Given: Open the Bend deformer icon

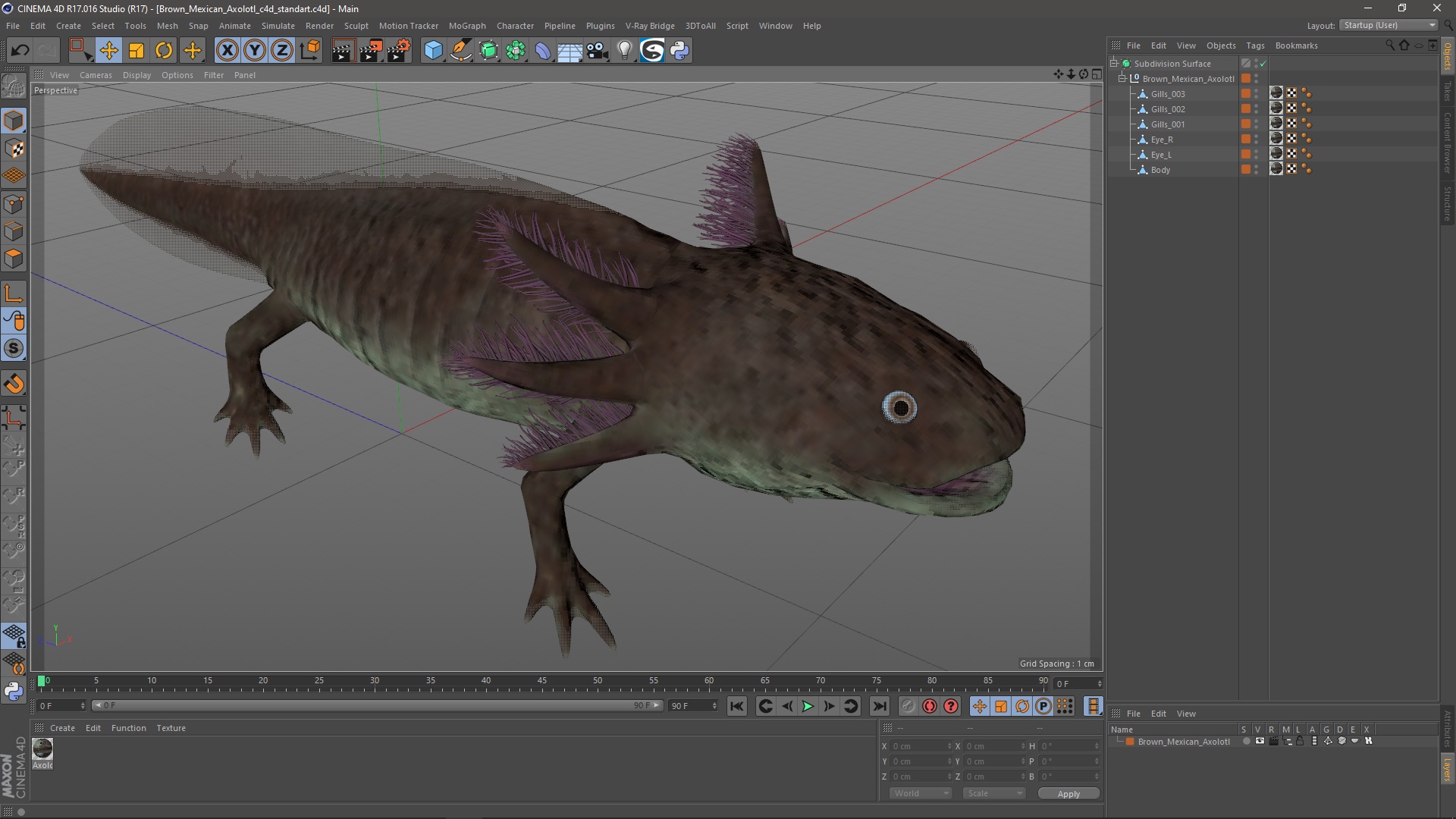Looking at the screenshot, I should 543,51.
